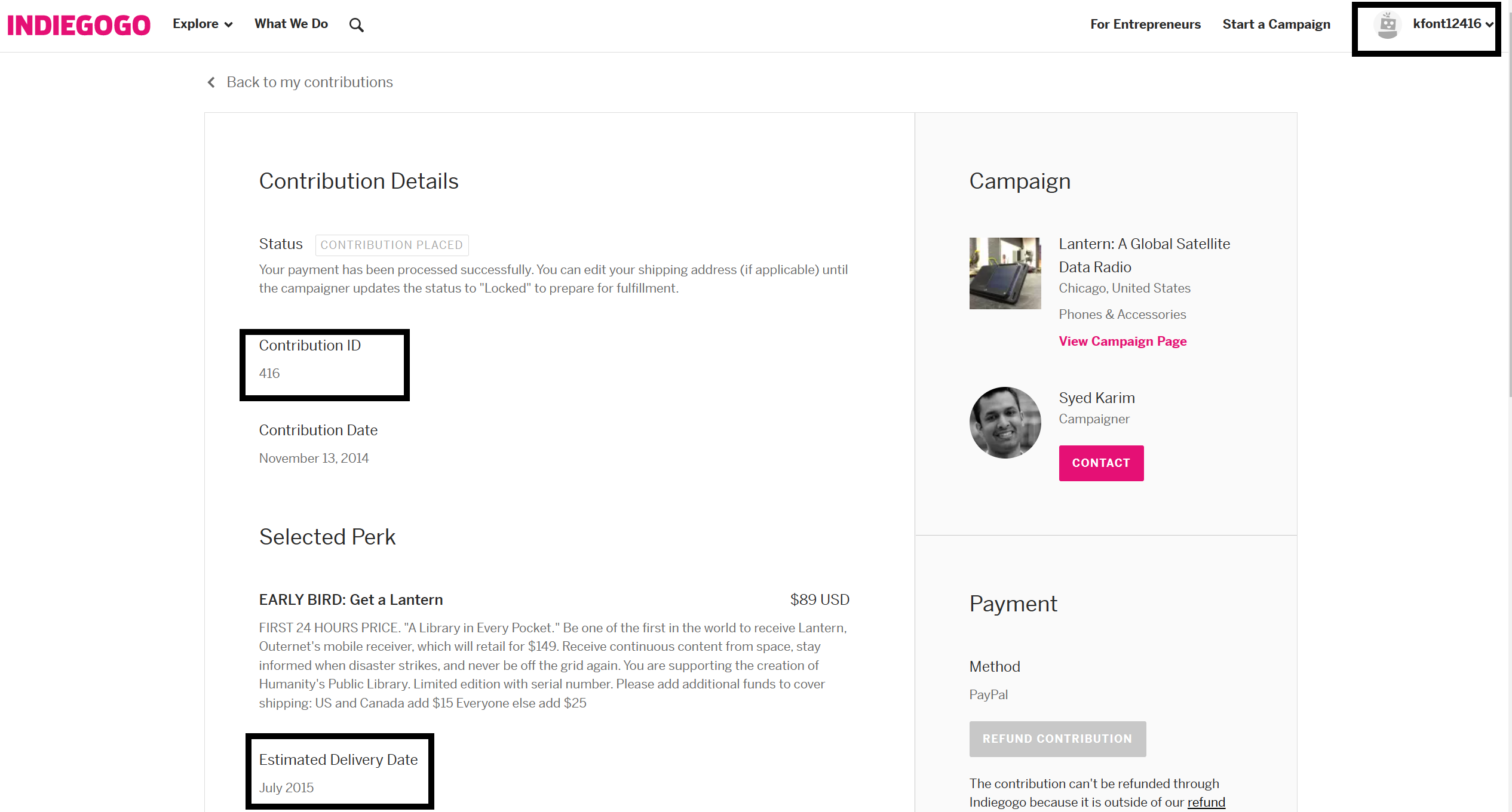Click the Lantern campaign title

pyautogui.click(x=1144, y=256)
